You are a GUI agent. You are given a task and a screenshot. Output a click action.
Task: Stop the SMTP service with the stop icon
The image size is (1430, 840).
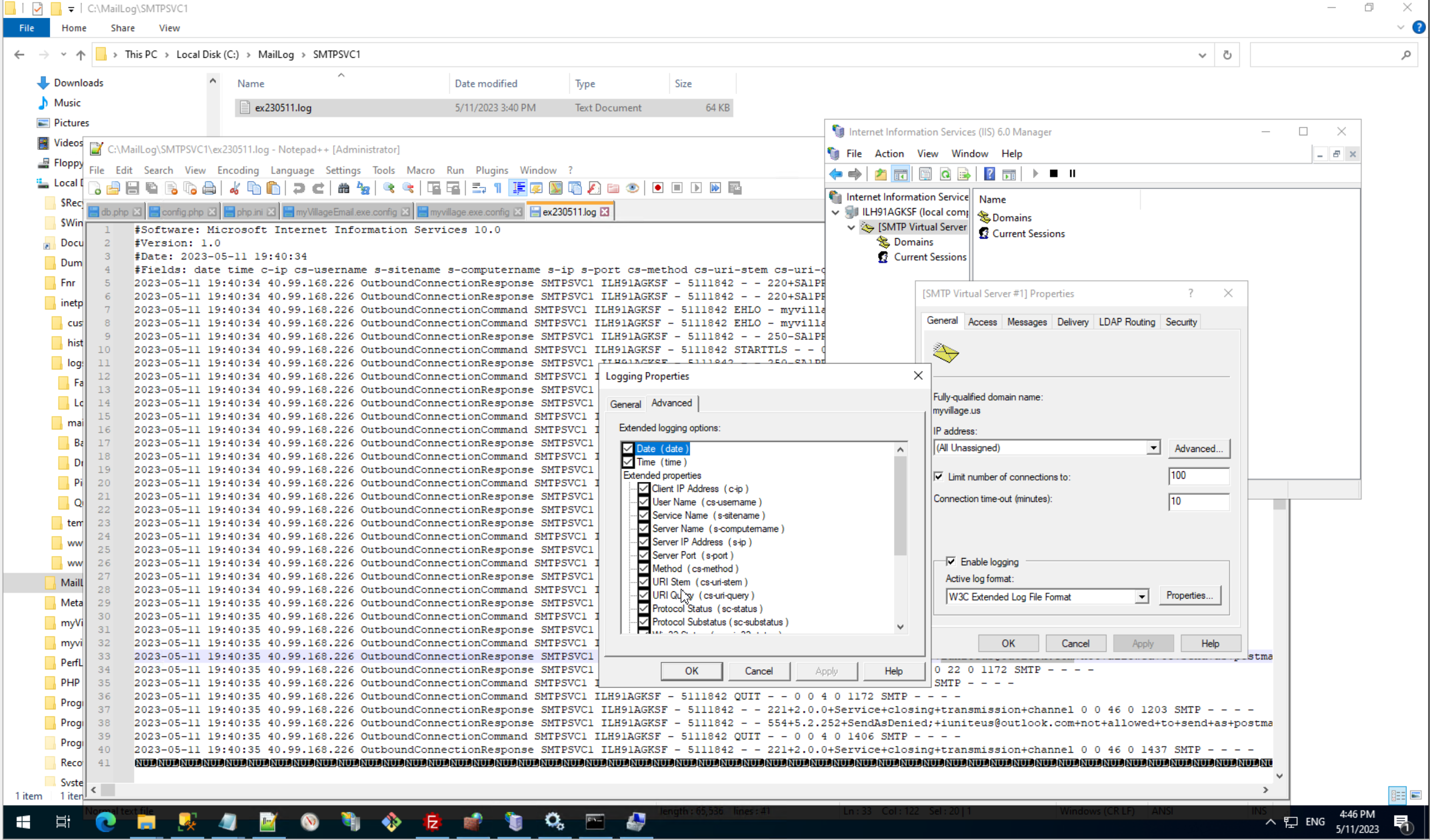coord(1053,174)
